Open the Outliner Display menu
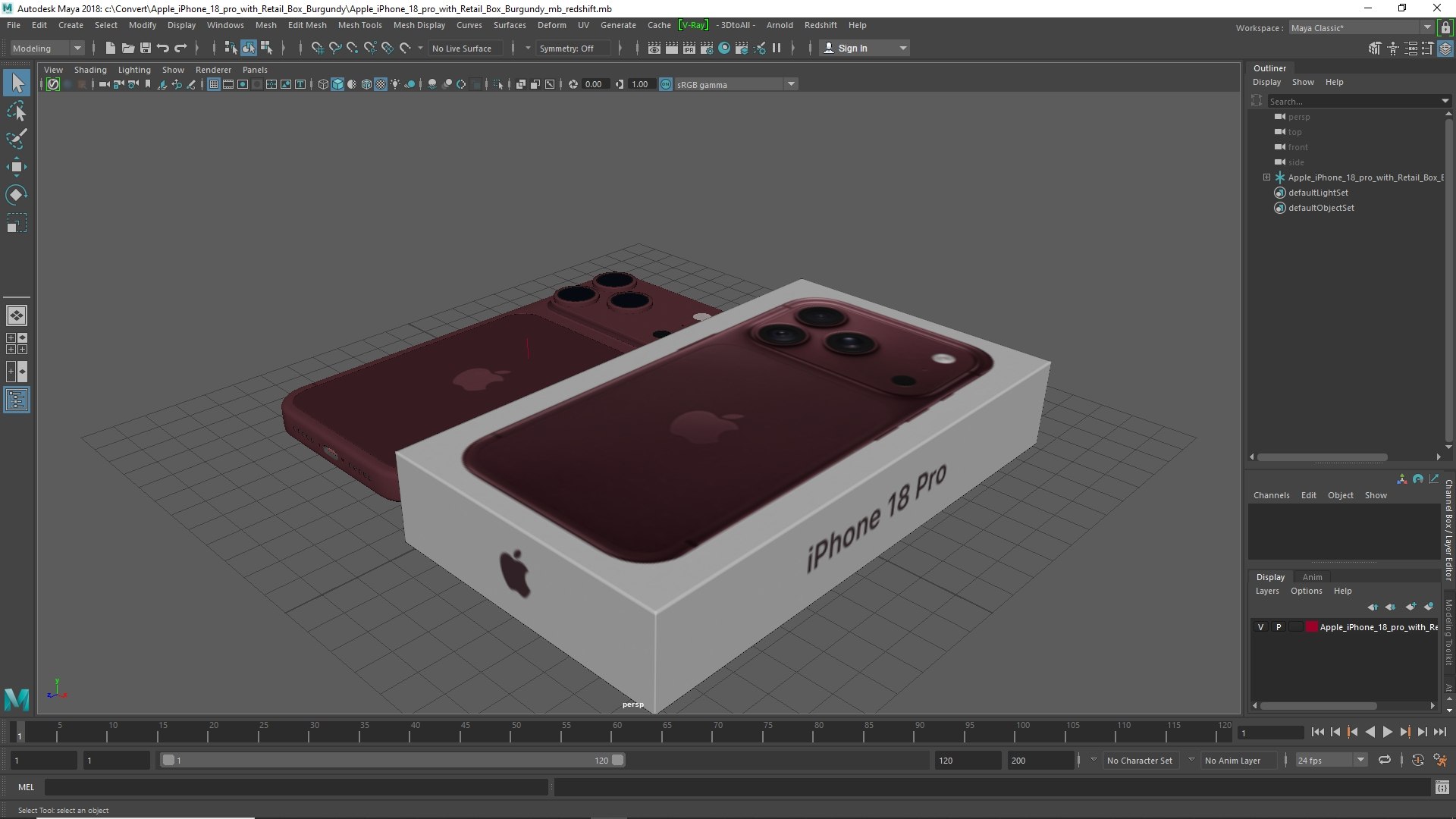The image size is (1456, 819). [x=1266, y=82]
